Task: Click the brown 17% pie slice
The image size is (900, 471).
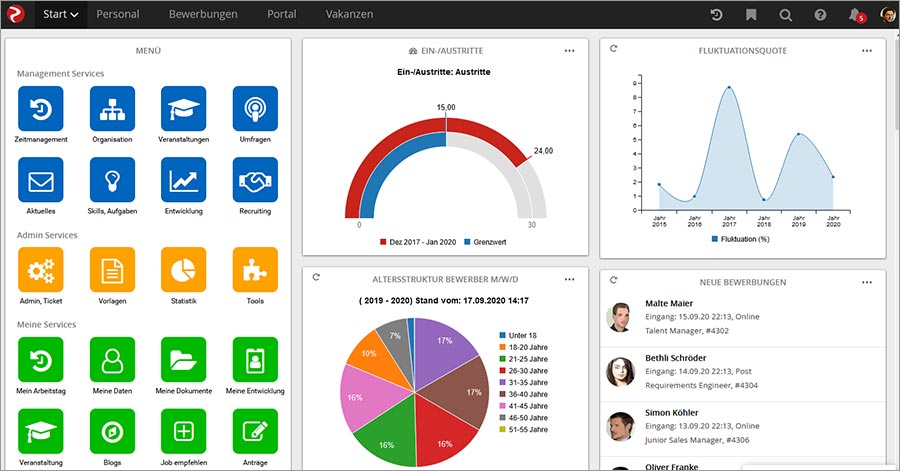Action: (459, 390)
